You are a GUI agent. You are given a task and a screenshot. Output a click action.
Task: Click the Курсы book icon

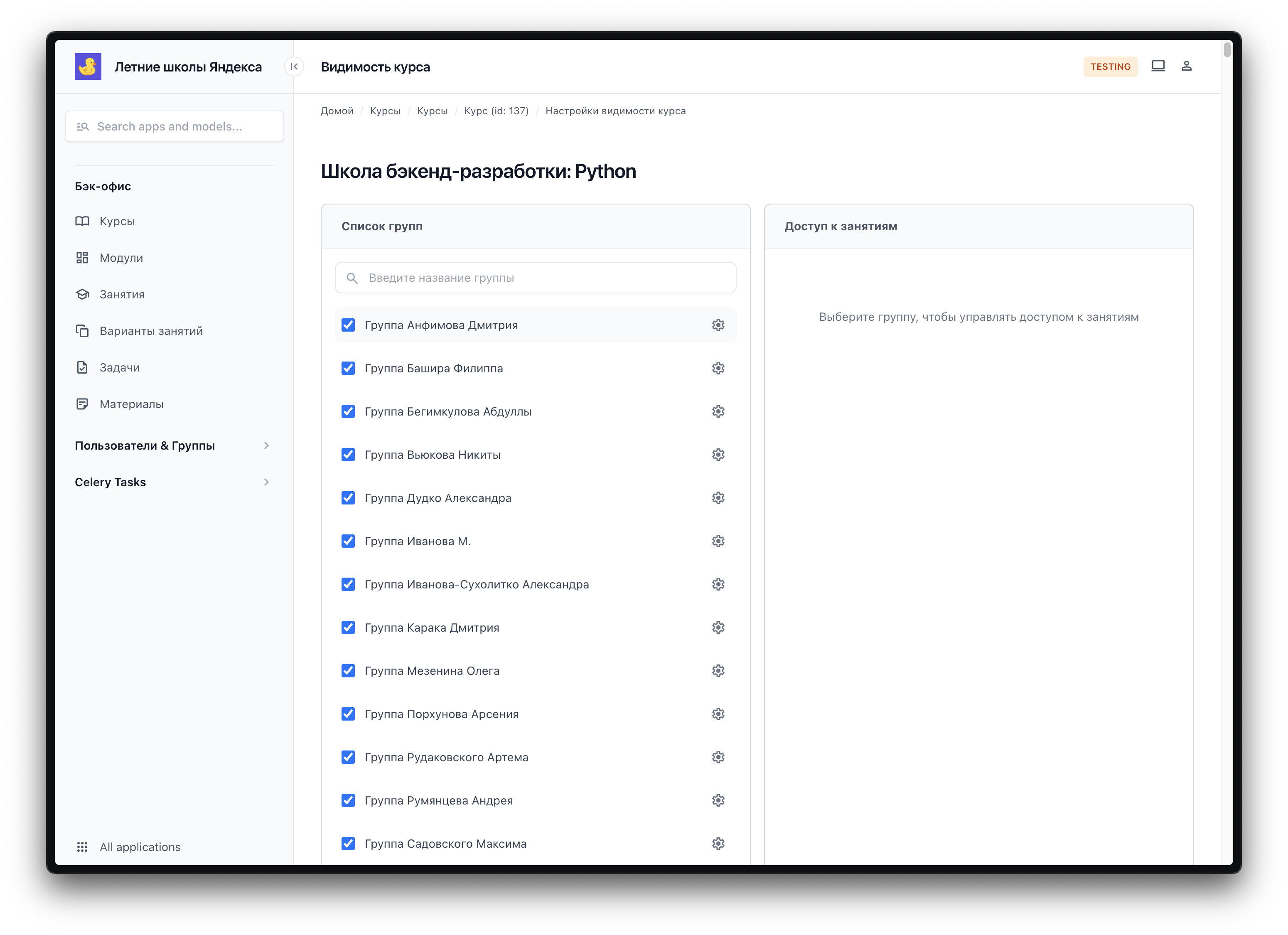[82, 221]
